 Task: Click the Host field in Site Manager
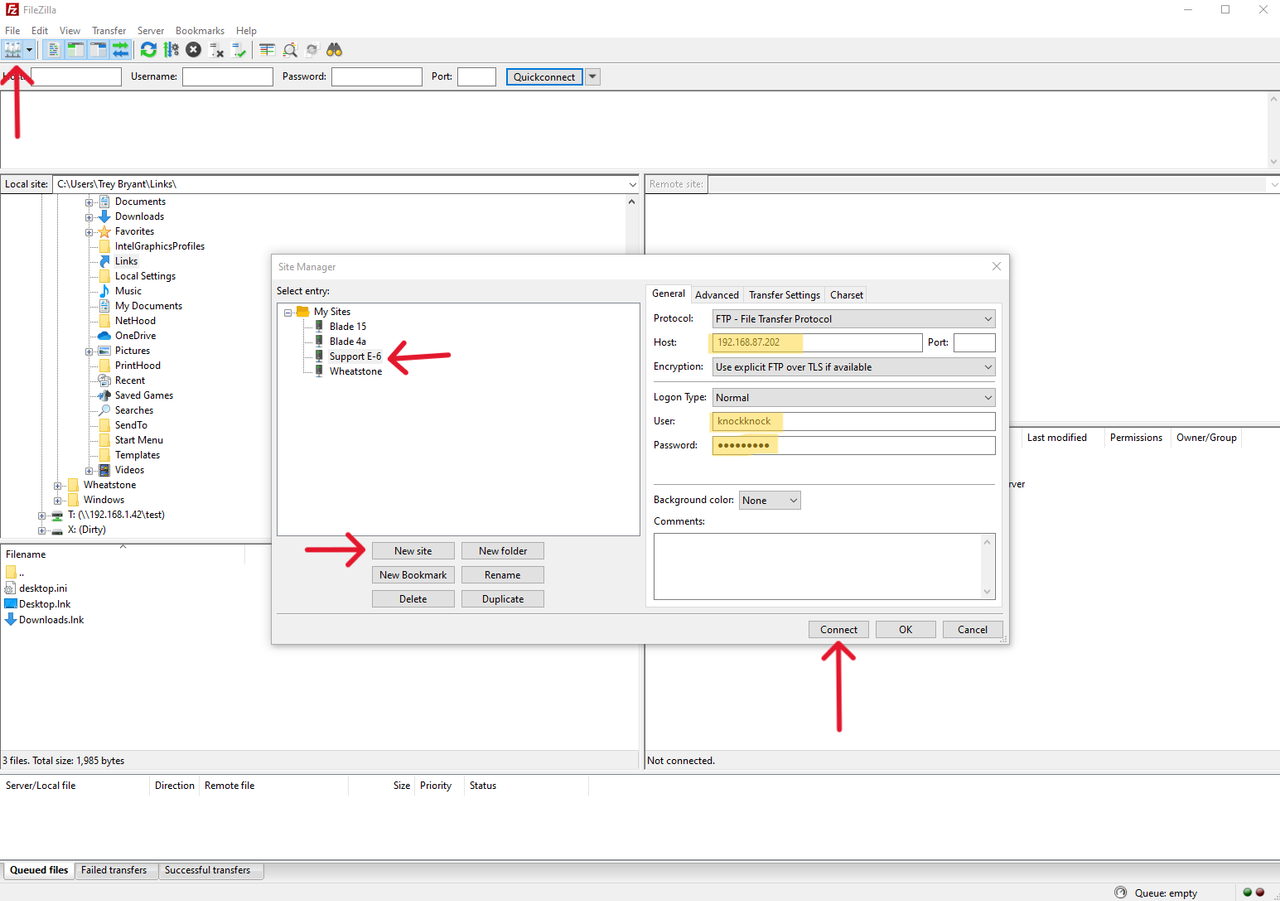[817, 343]
